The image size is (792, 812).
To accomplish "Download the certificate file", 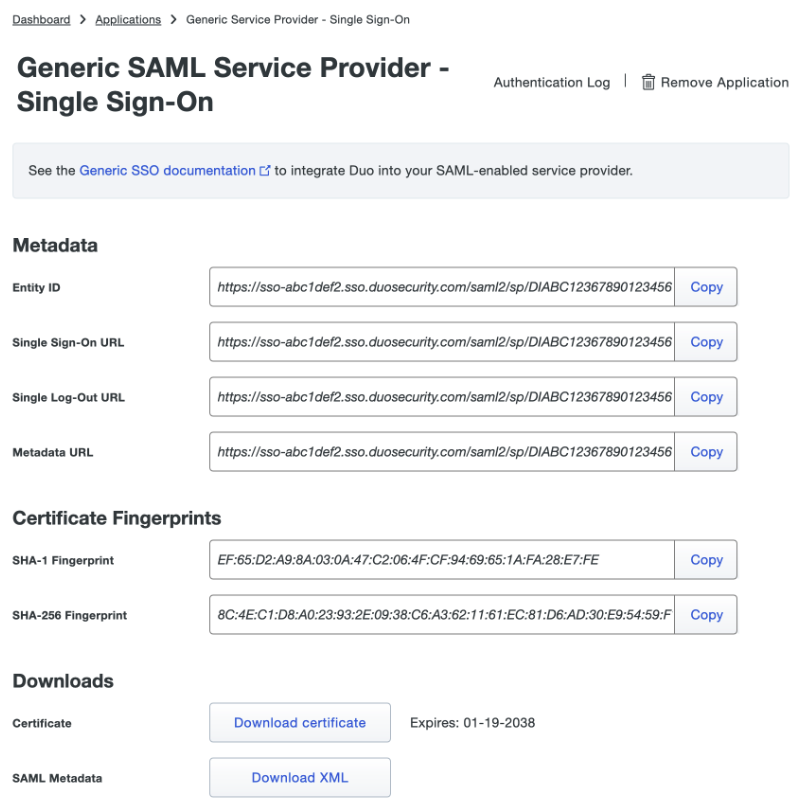I will pos(299,722).
